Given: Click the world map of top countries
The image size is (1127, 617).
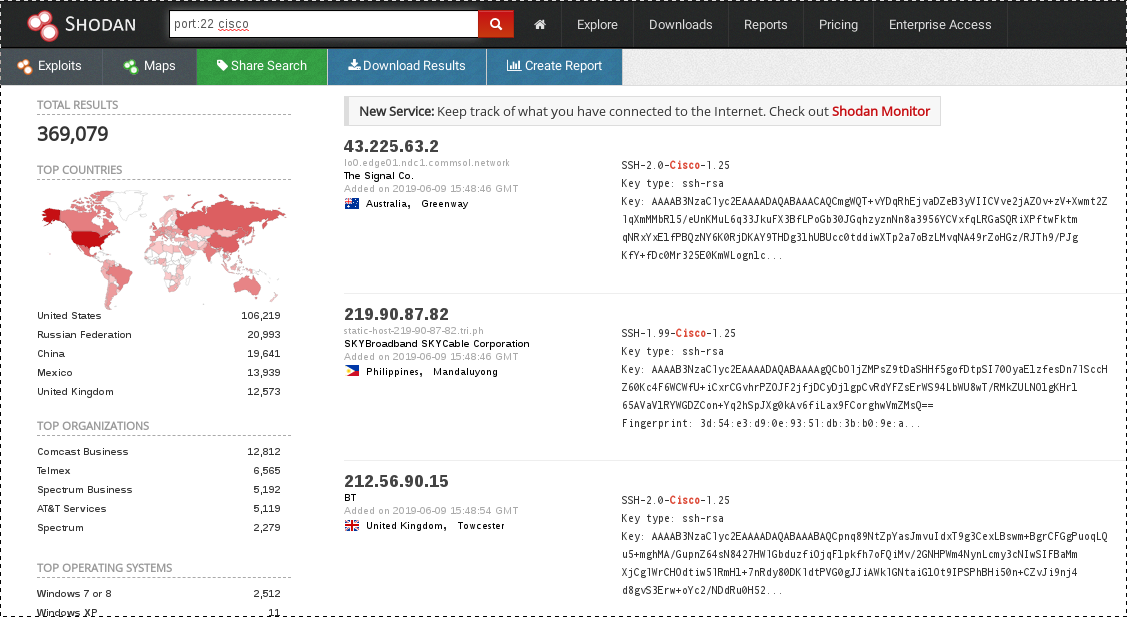Looking at the screenshot, I should point(163,248).
